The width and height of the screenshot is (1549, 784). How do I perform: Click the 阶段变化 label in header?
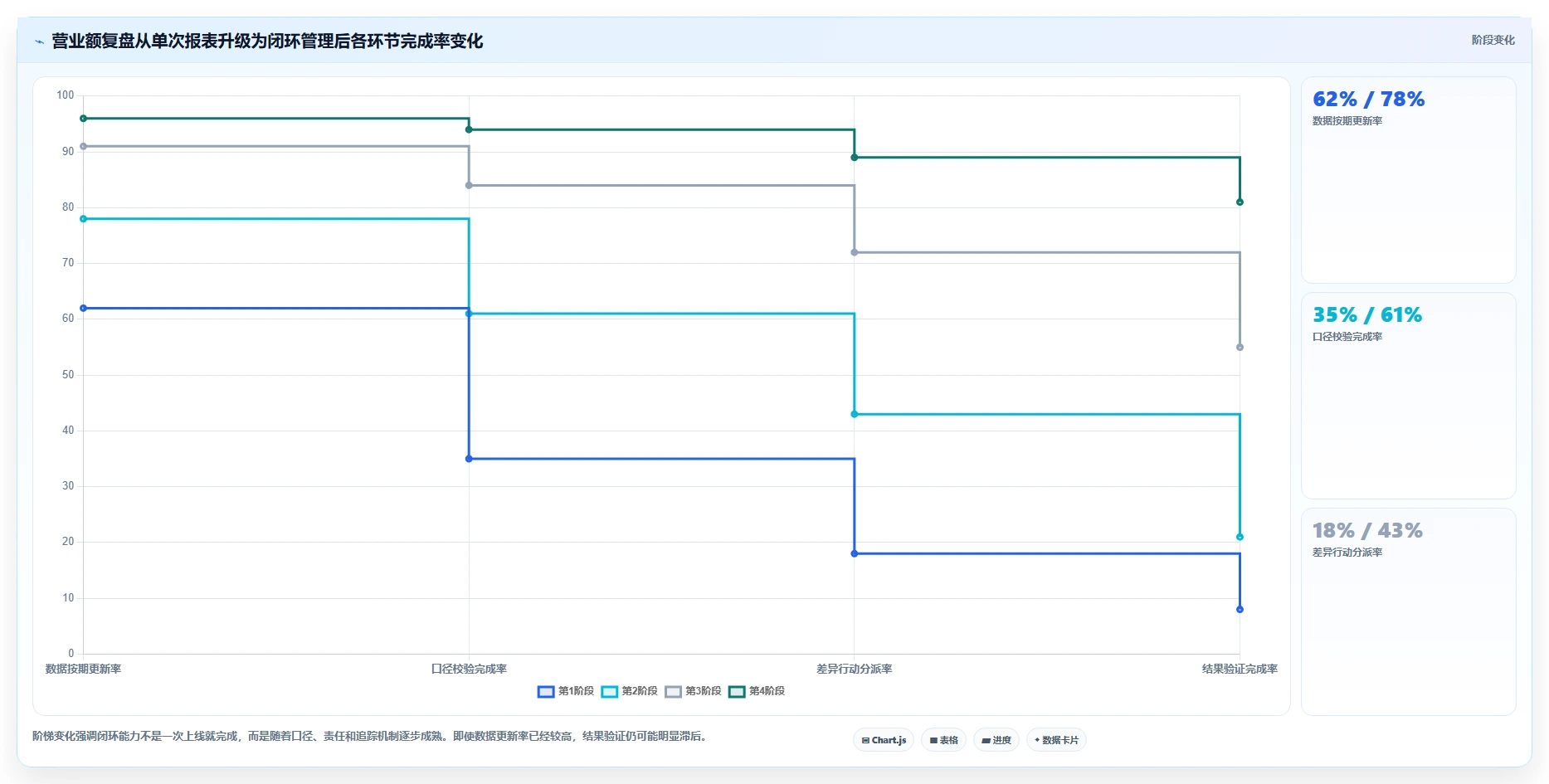coord(1493,40)
